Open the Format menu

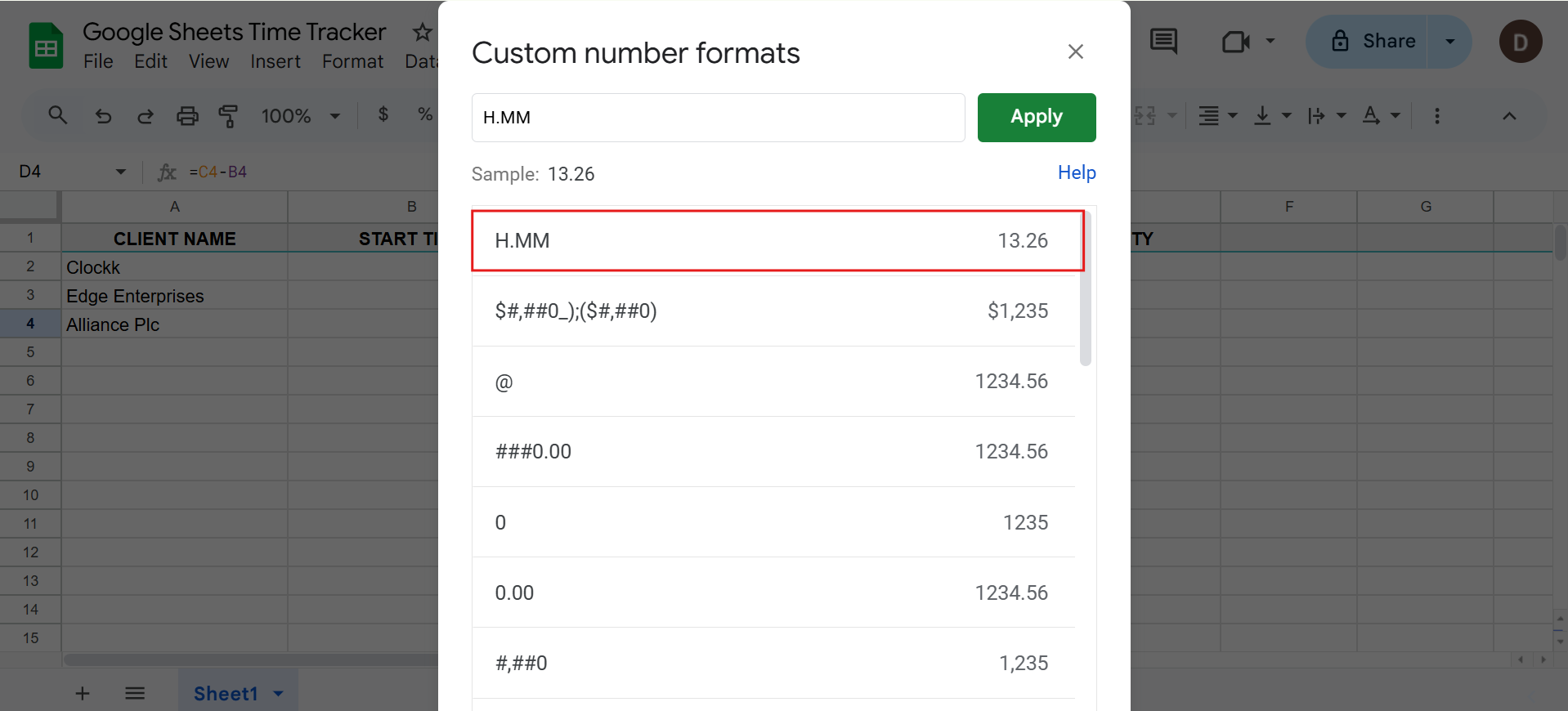(352, 62)
